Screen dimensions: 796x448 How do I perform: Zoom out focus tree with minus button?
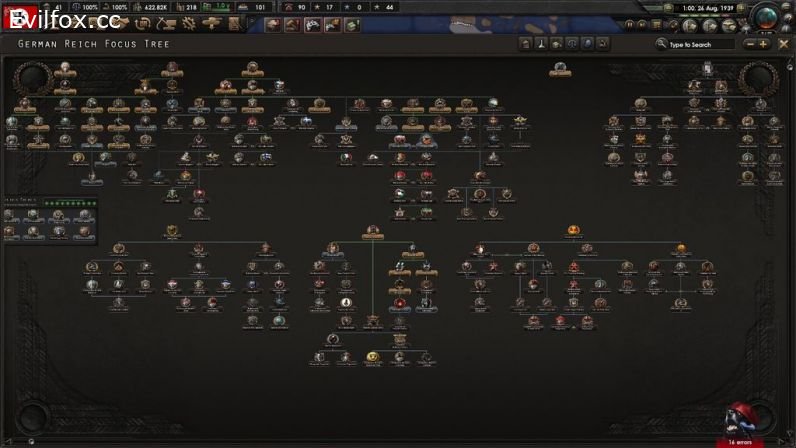coord(749,44)
